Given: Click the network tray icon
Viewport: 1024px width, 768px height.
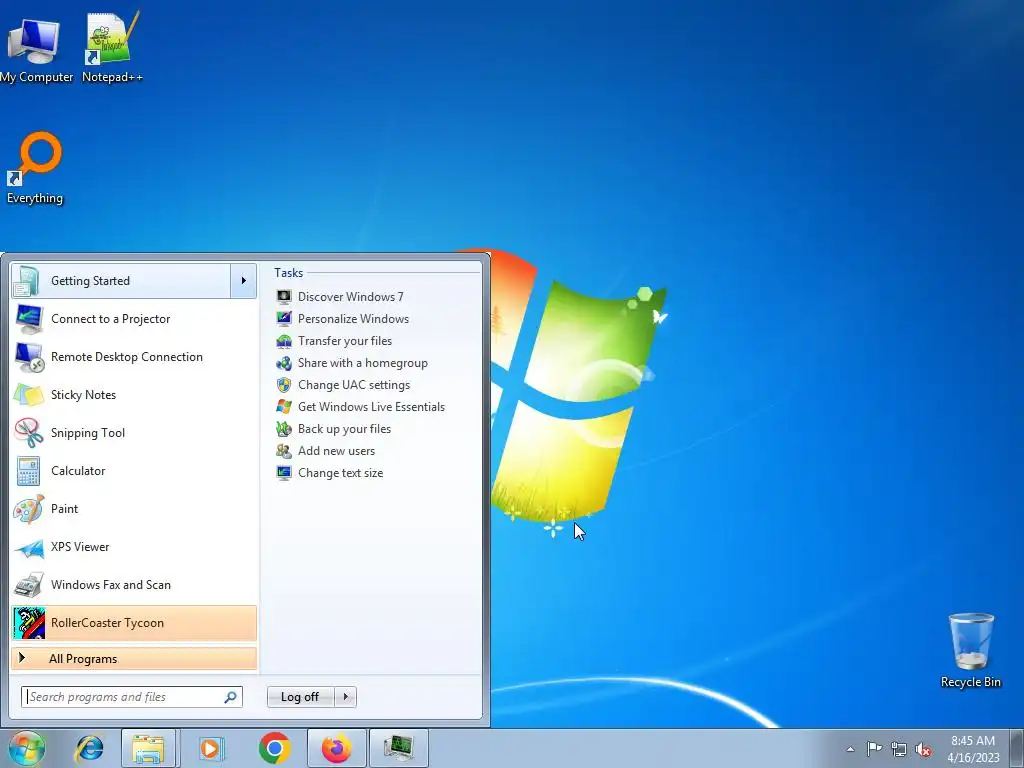Looking at the screenshot, I should [899, 749].
